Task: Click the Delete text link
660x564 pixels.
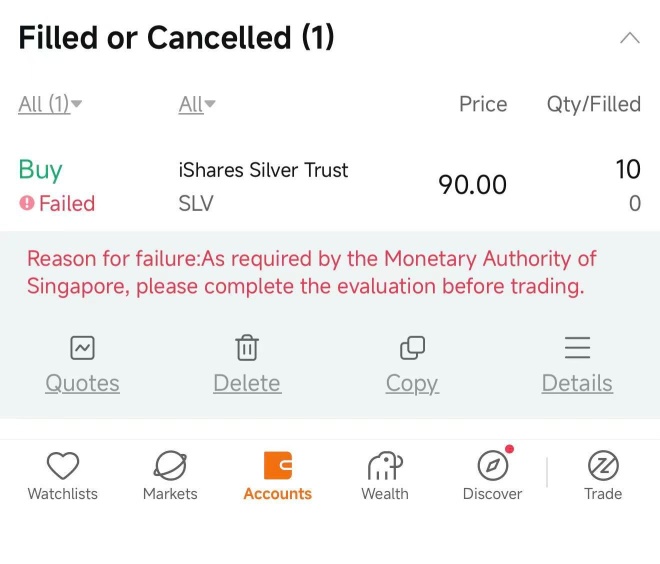Action: pos(247,383)
